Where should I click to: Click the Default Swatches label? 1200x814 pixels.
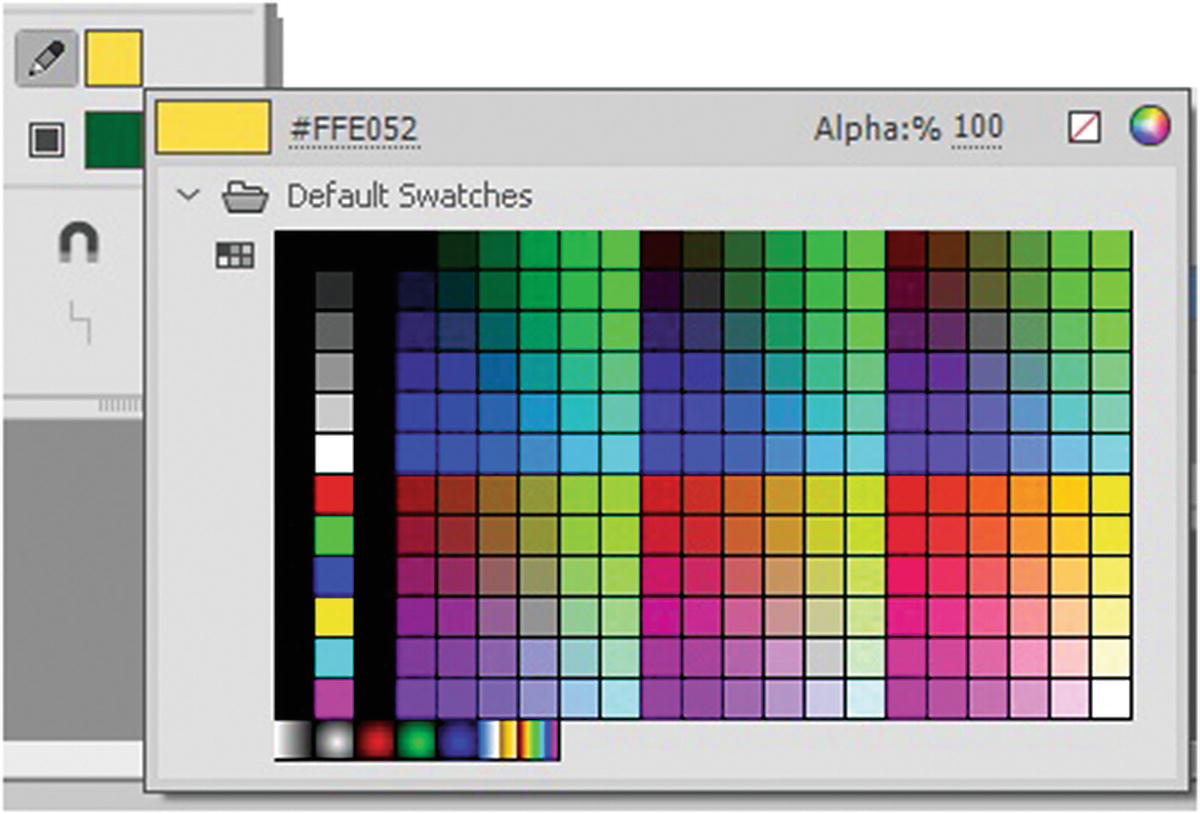[410, 196]
